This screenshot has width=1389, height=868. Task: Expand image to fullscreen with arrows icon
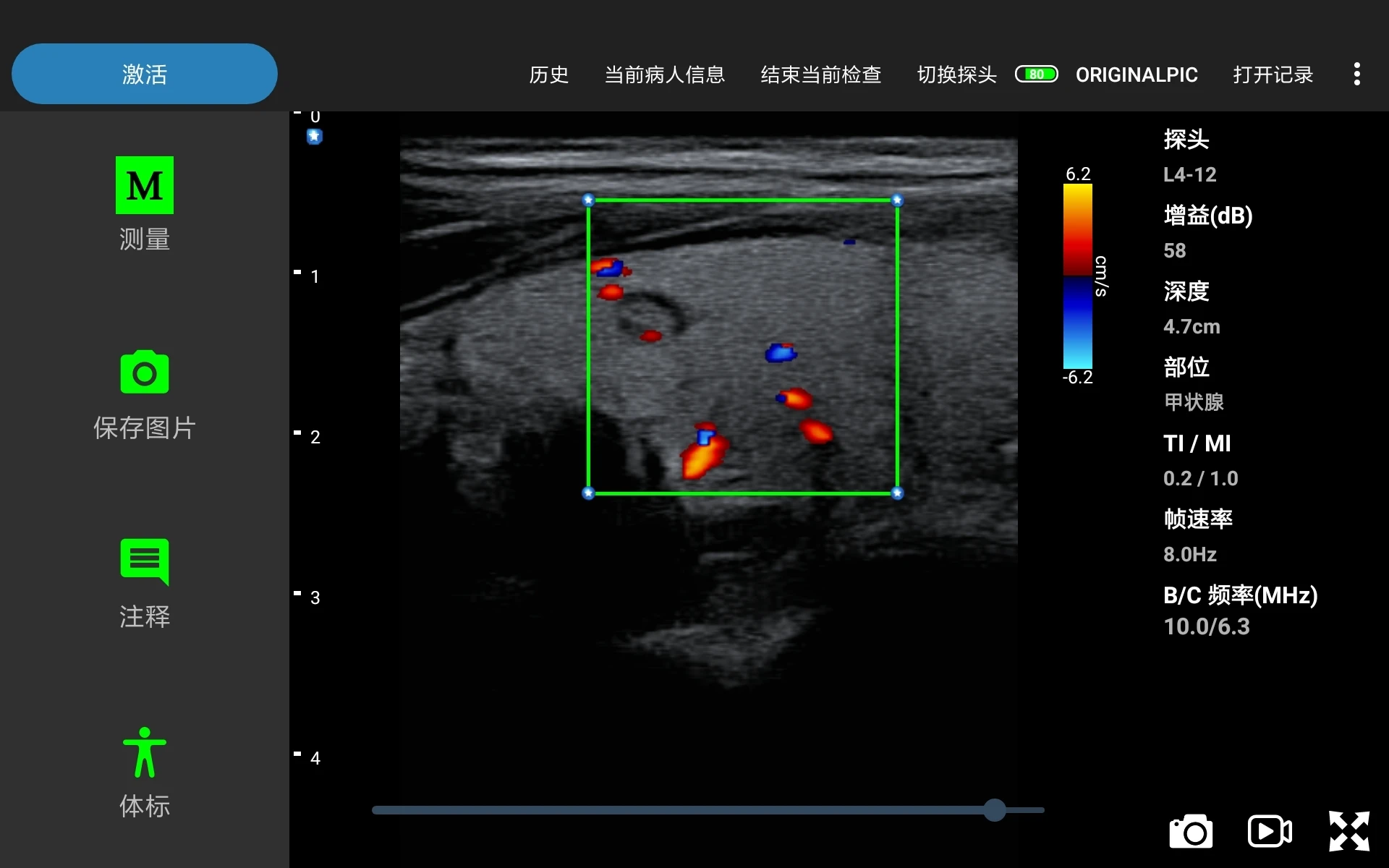pos(1348,831)
